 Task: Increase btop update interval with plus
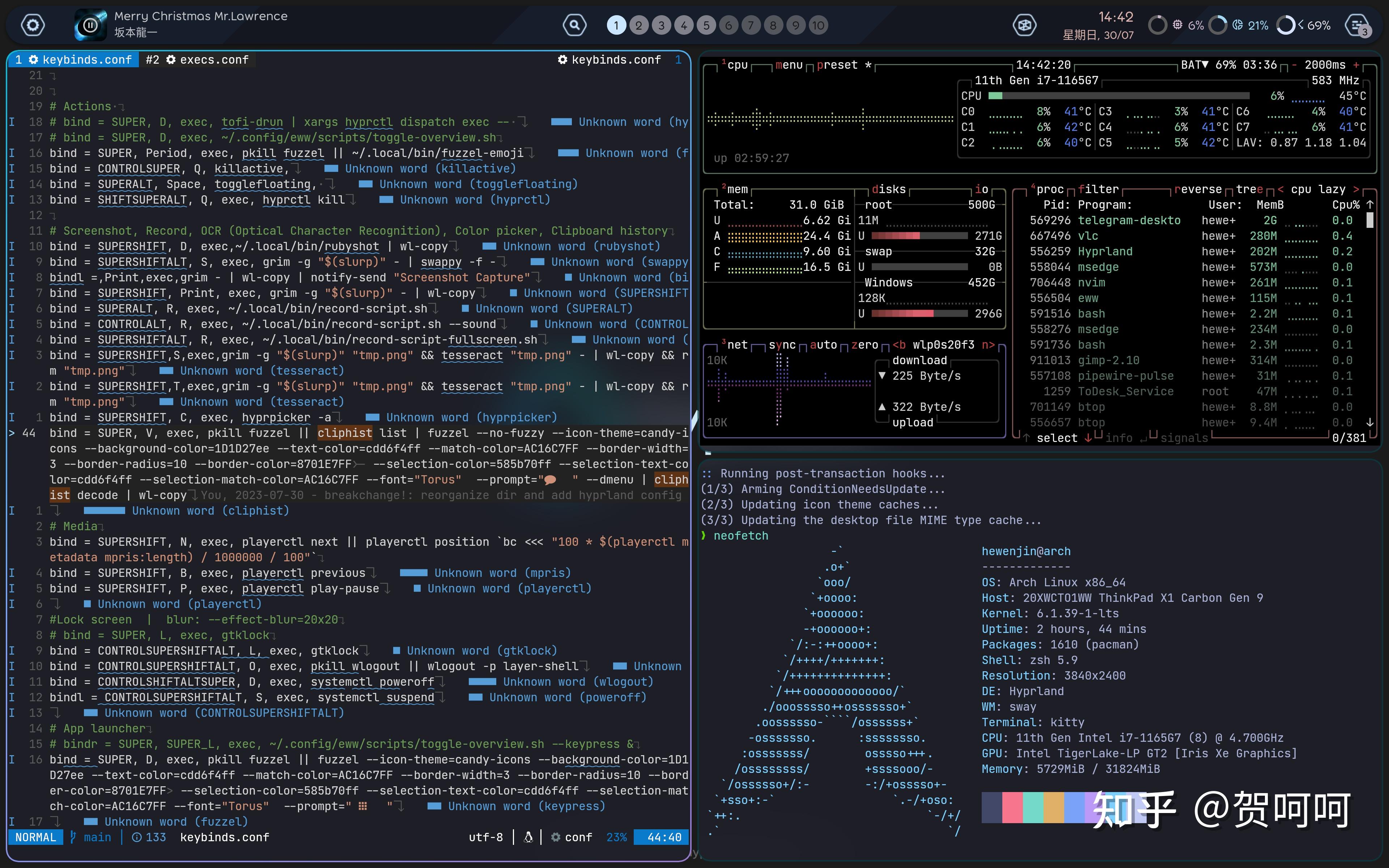1356,65
